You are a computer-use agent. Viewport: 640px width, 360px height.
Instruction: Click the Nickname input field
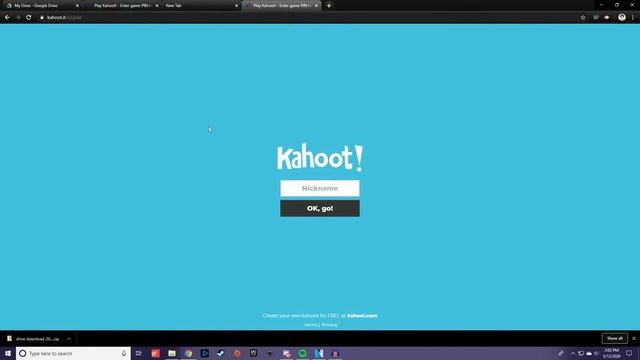pos(320,188)
